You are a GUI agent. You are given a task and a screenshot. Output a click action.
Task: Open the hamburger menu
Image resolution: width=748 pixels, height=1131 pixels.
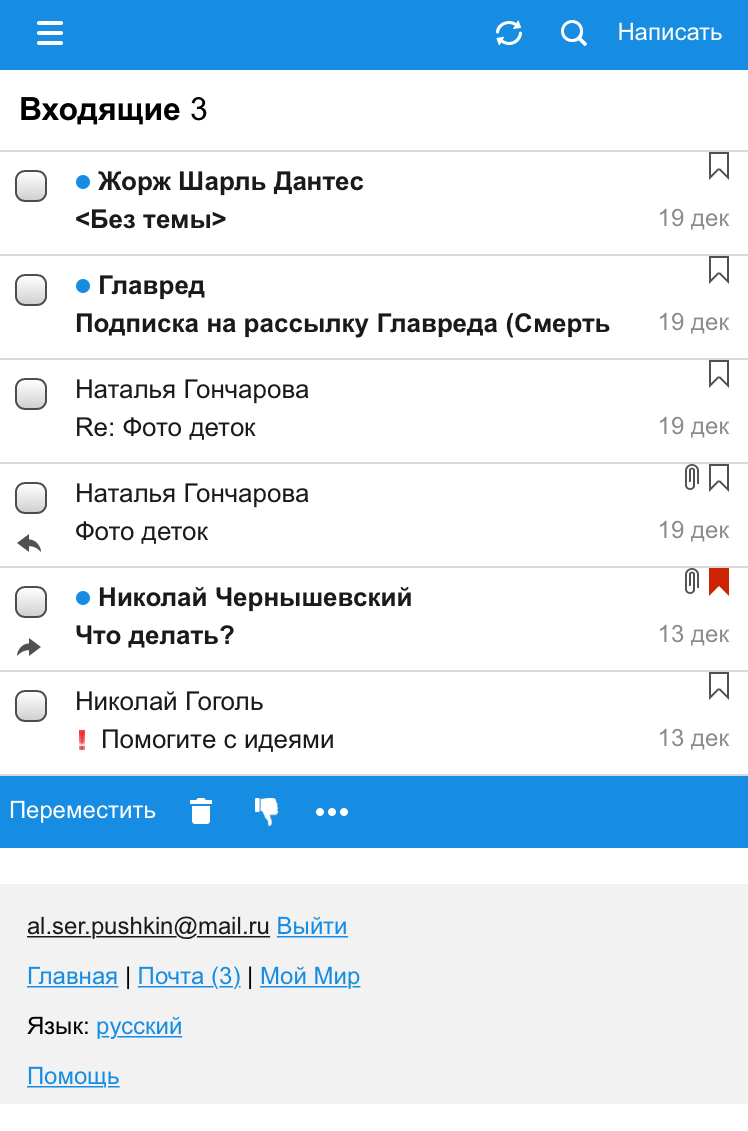pyautogui.click(x=50, y=33)
